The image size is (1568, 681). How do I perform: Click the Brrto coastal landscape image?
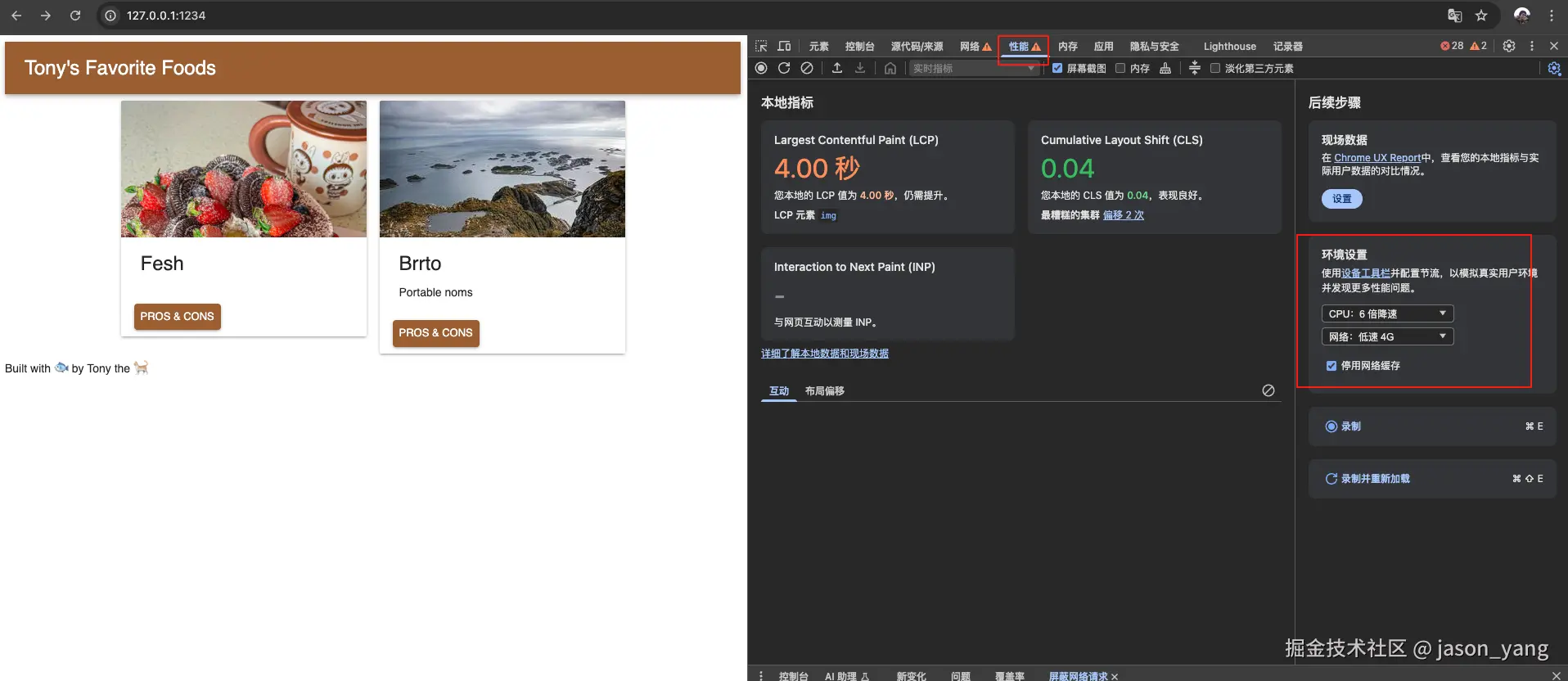(502, 169)
